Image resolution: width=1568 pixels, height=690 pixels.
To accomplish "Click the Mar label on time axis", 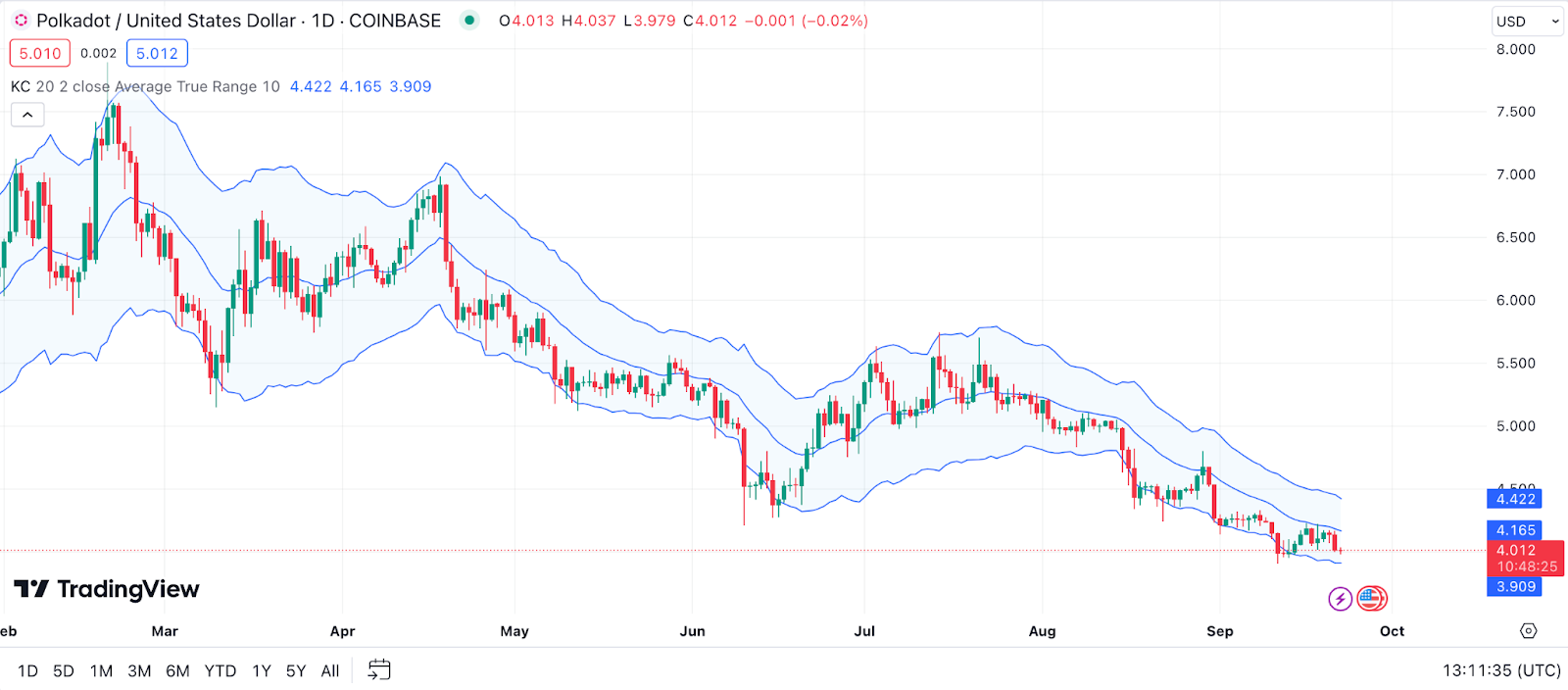I will coord(165,631).
